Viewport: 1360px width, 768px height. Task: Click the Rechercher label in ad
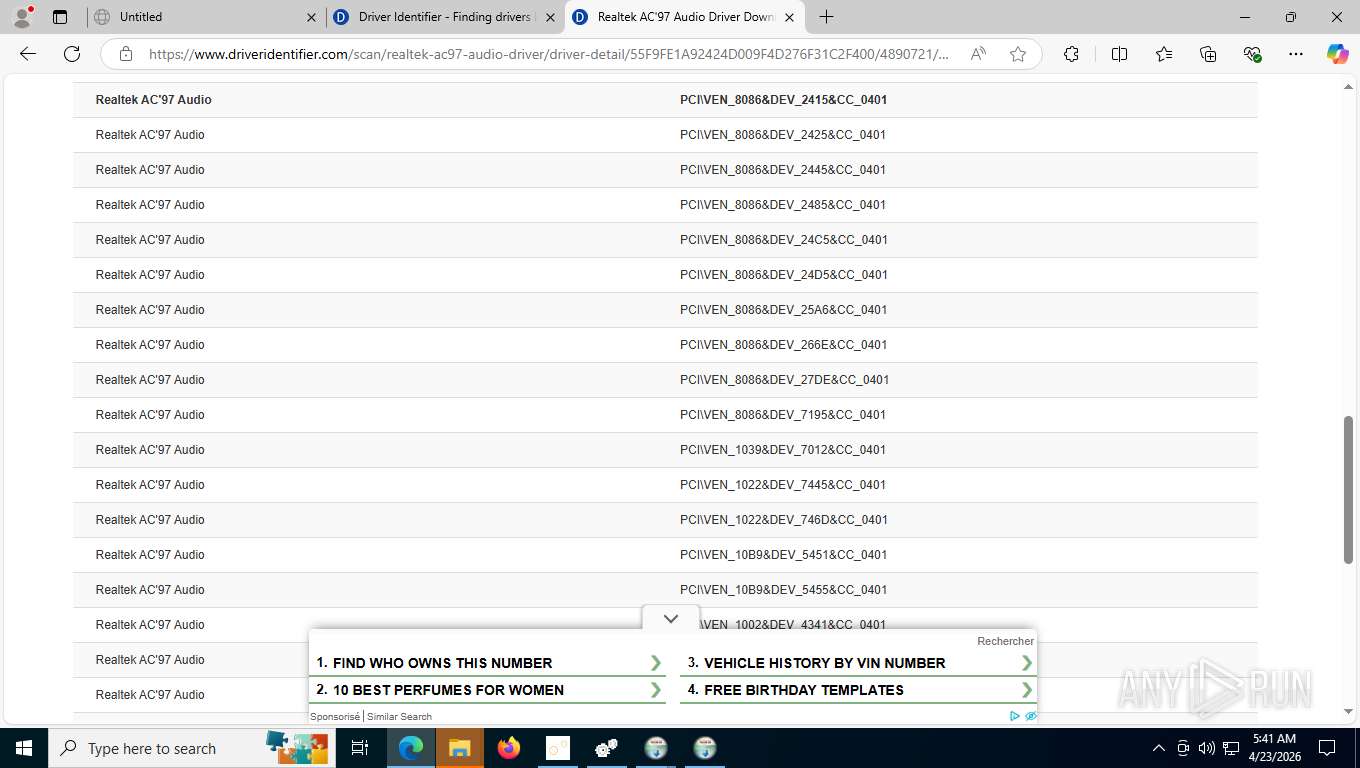click(1005, 641)
